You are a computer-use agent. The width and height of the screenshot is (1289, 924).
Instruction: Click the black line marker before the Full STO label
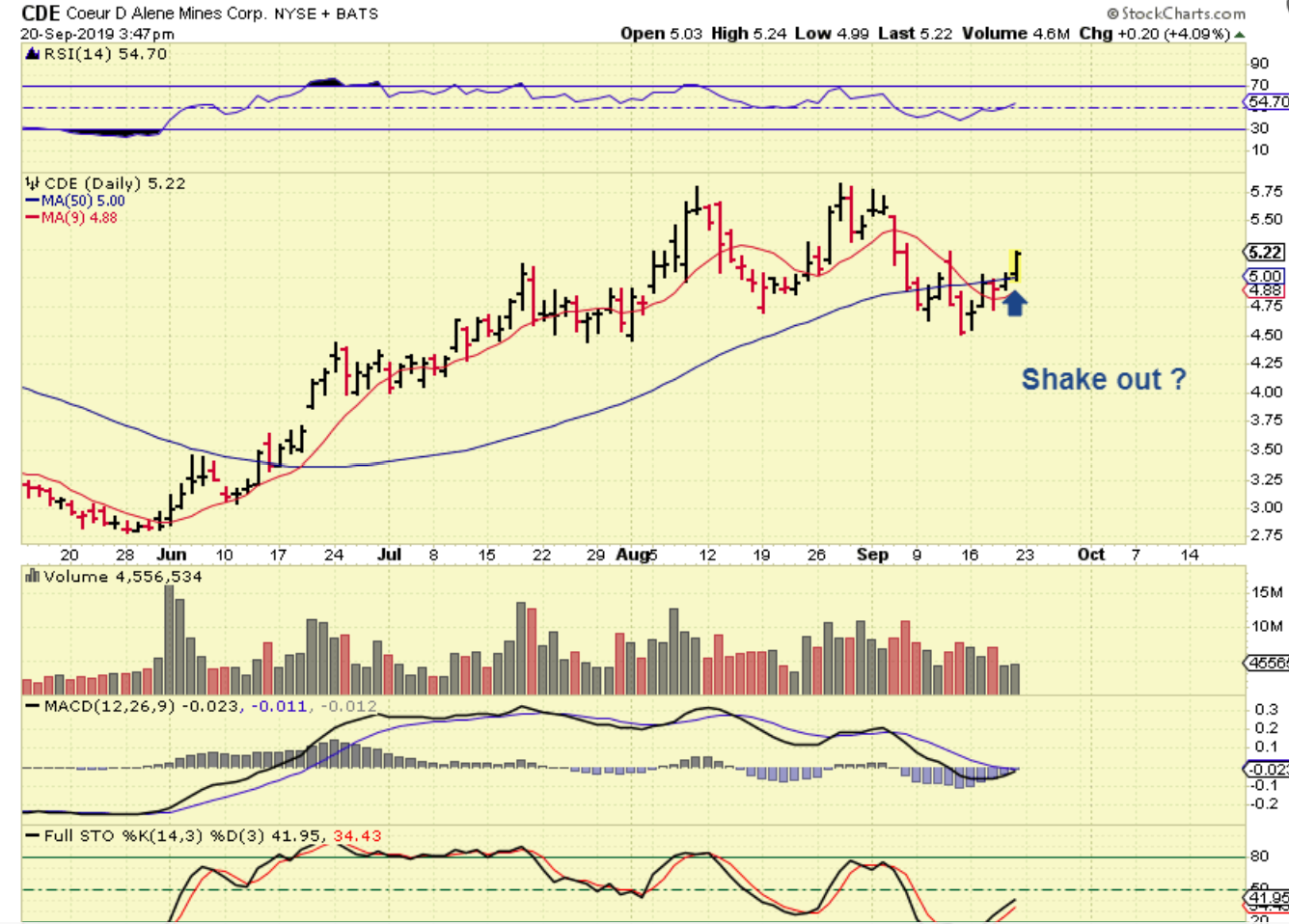coord(33,835)
